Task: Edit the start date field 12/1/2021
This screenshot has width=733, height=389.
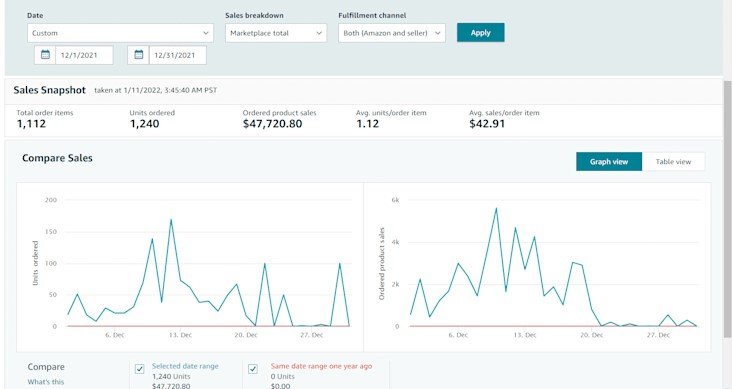Action: point(84,55)
